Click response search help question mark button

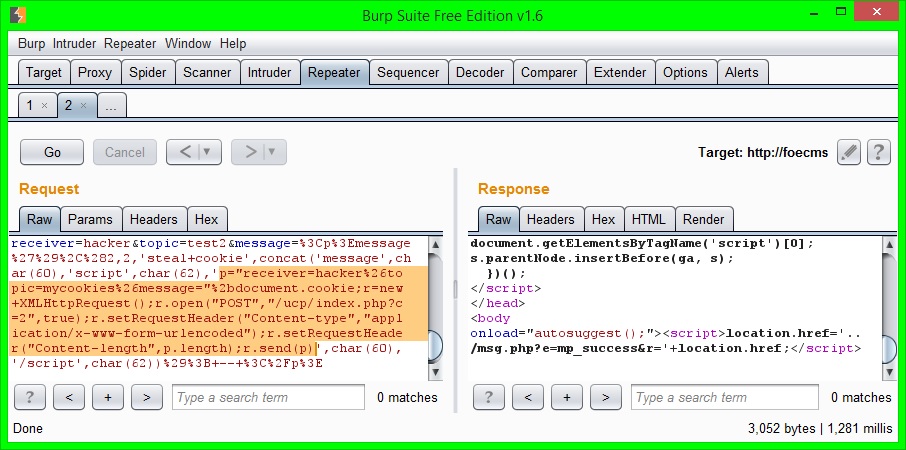coord(489,397)
